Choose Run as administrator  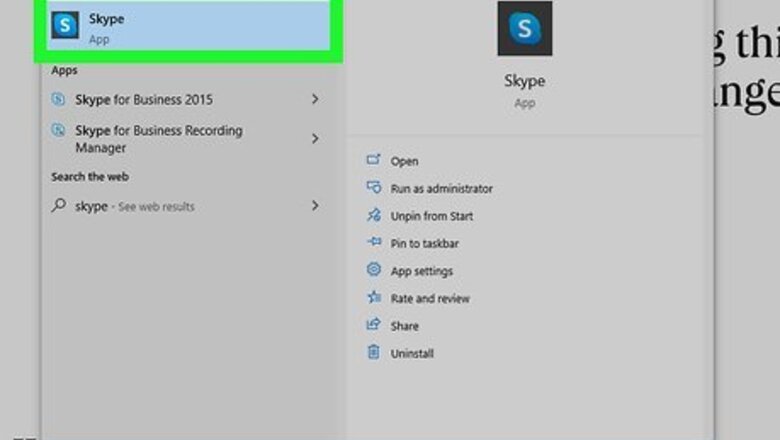tap(441, 188)
